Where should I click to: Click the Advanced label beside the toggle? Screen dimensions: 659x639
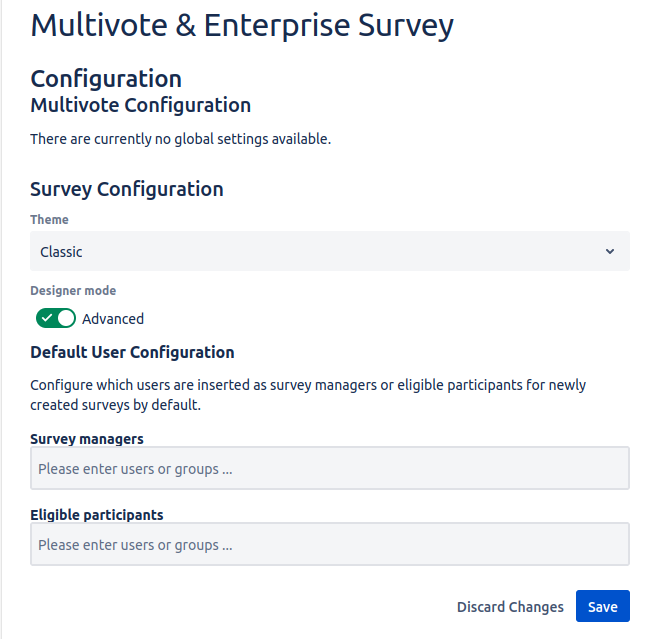(113, 319)
